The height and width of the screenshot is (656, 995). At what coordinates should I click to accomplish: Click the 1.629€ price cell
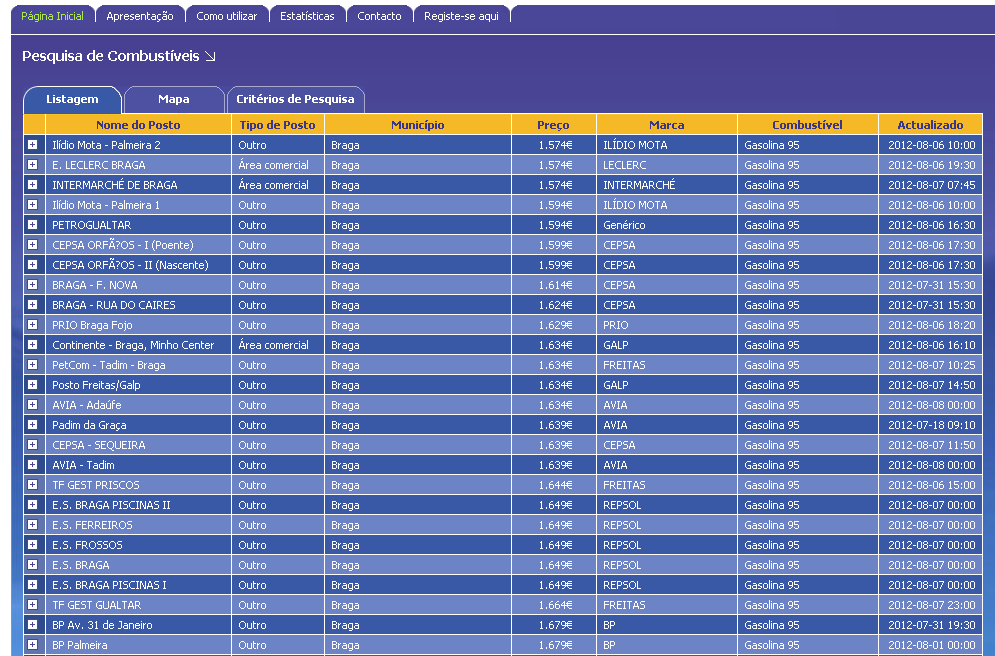coord(555,325)
